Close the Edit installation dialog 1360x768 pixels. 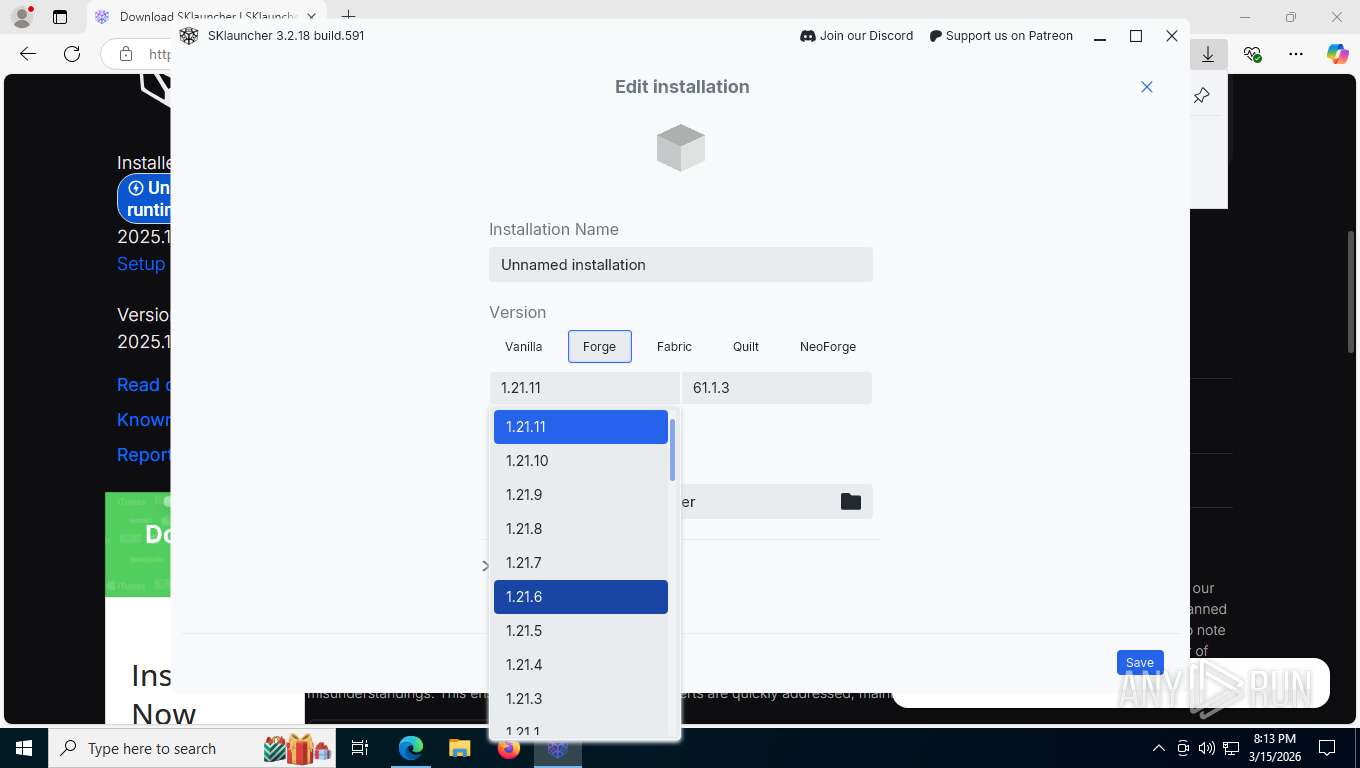(x=1147, y=87)
